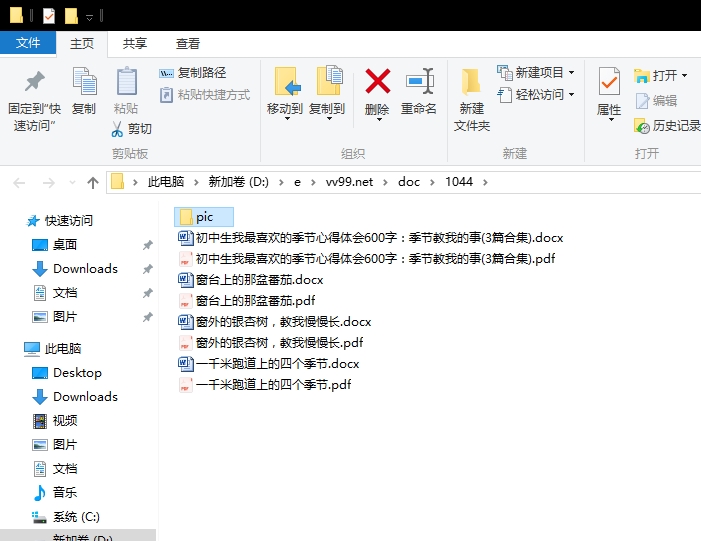701x541 pixels.
Task: Open 快速访问 in navigation pane
Action: coord(59,220)
